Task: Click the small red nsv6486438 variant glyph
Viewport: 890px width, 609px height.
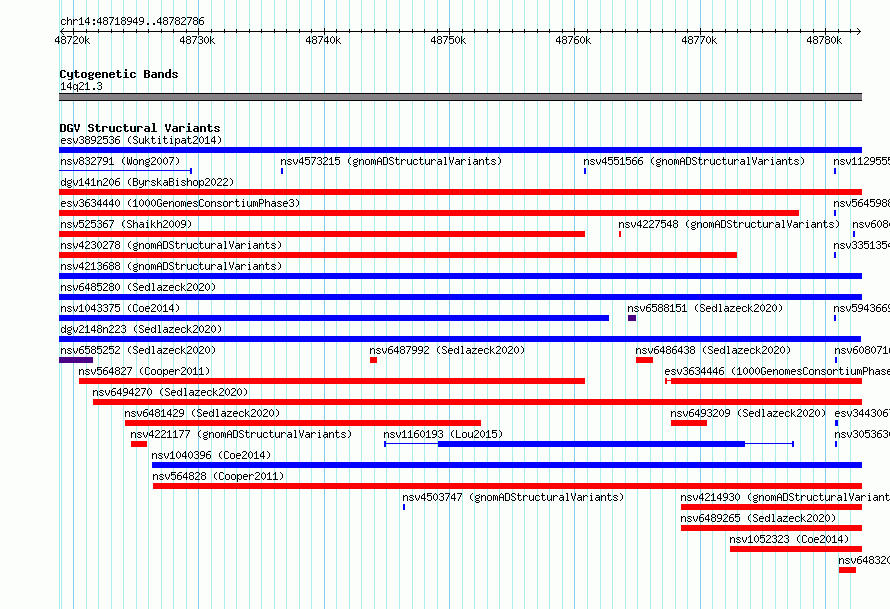Action: (x=644, y=360)
